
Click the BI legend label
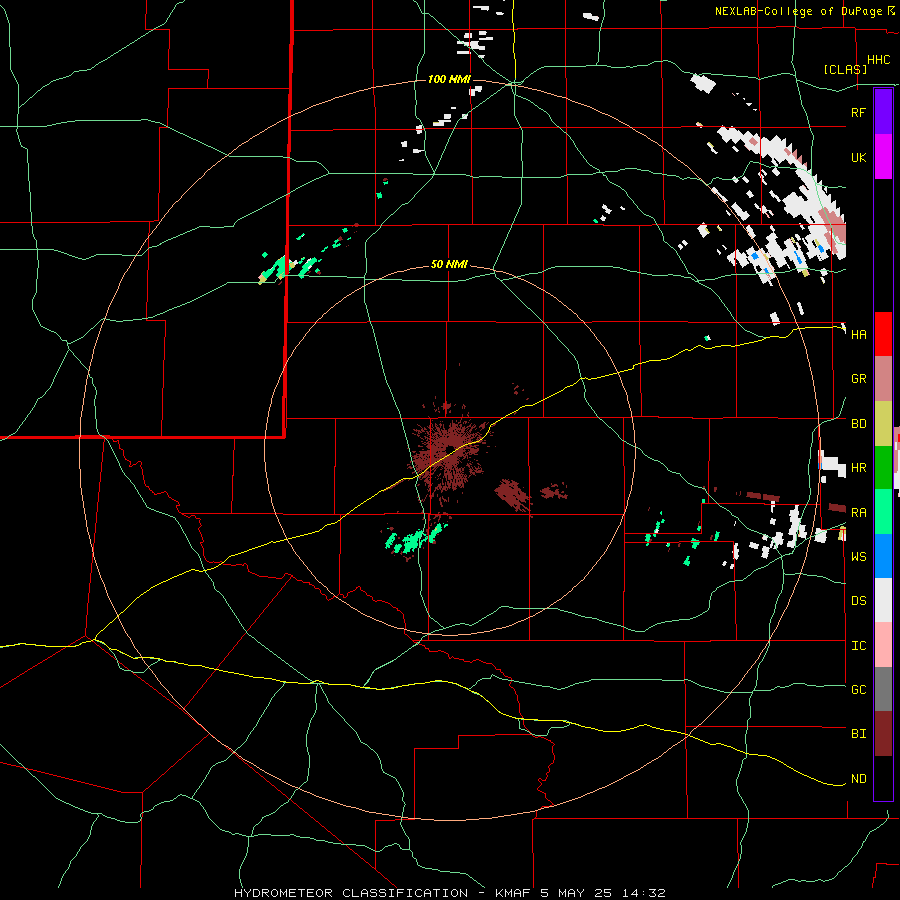[858, 734]
